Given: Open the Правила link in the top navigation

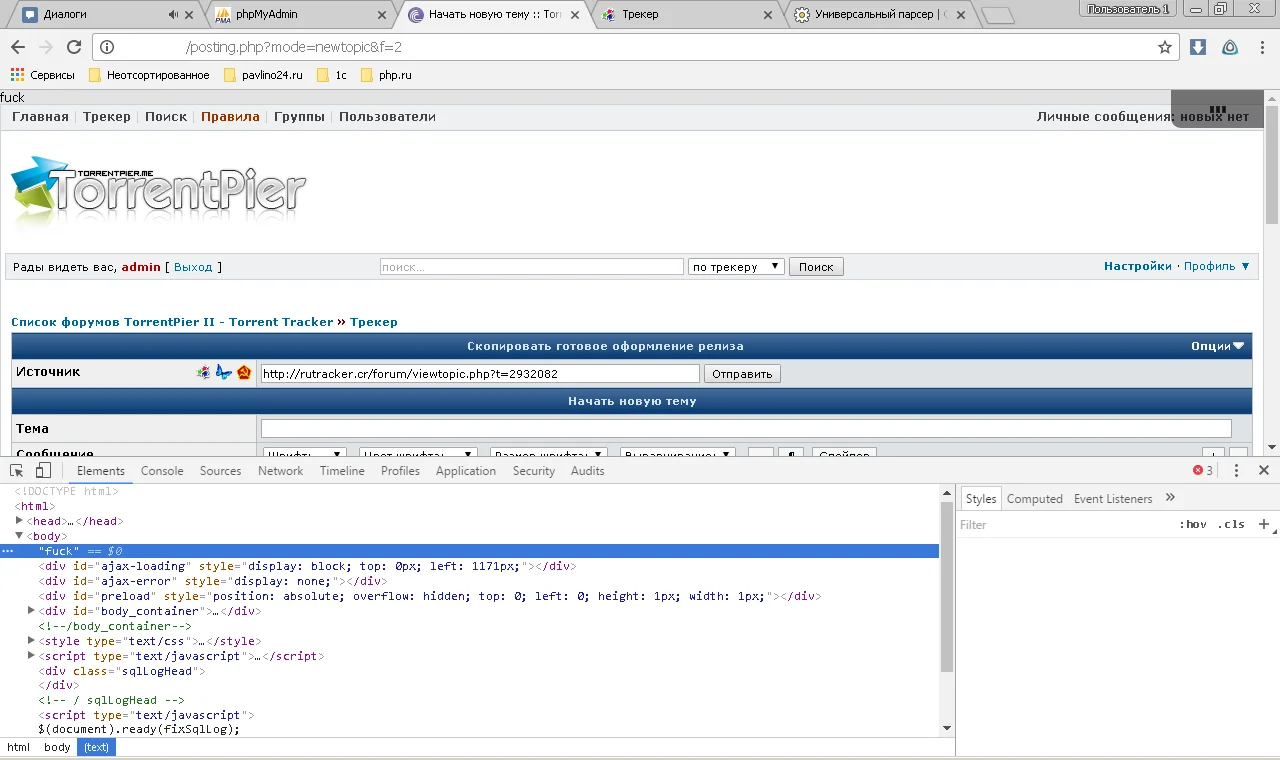Looking at the screenshot, I should click(x=230, y=117).
